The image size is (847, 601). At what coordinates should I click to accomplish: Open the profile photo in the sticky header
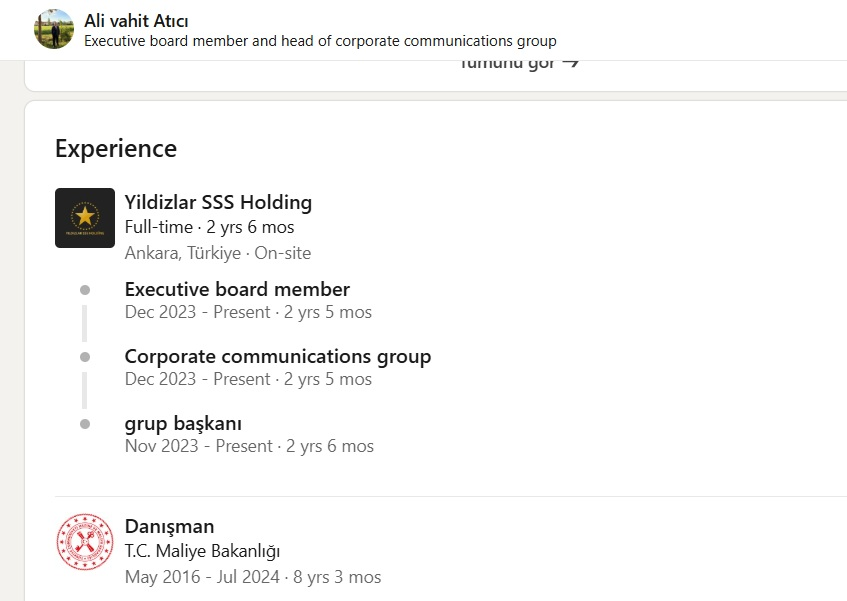click(54, 29)
